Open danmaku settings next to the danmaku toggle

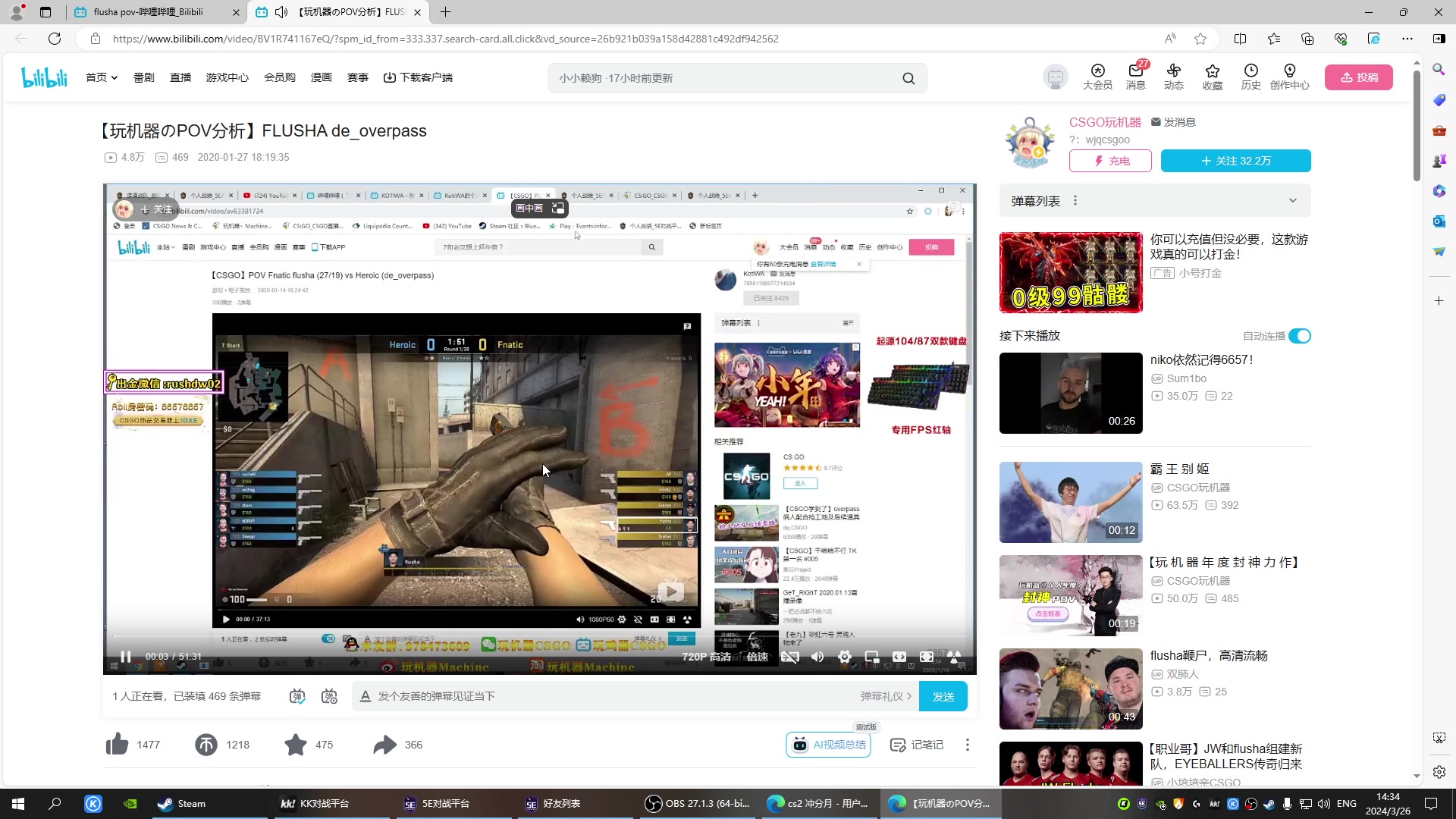point(329,696)
